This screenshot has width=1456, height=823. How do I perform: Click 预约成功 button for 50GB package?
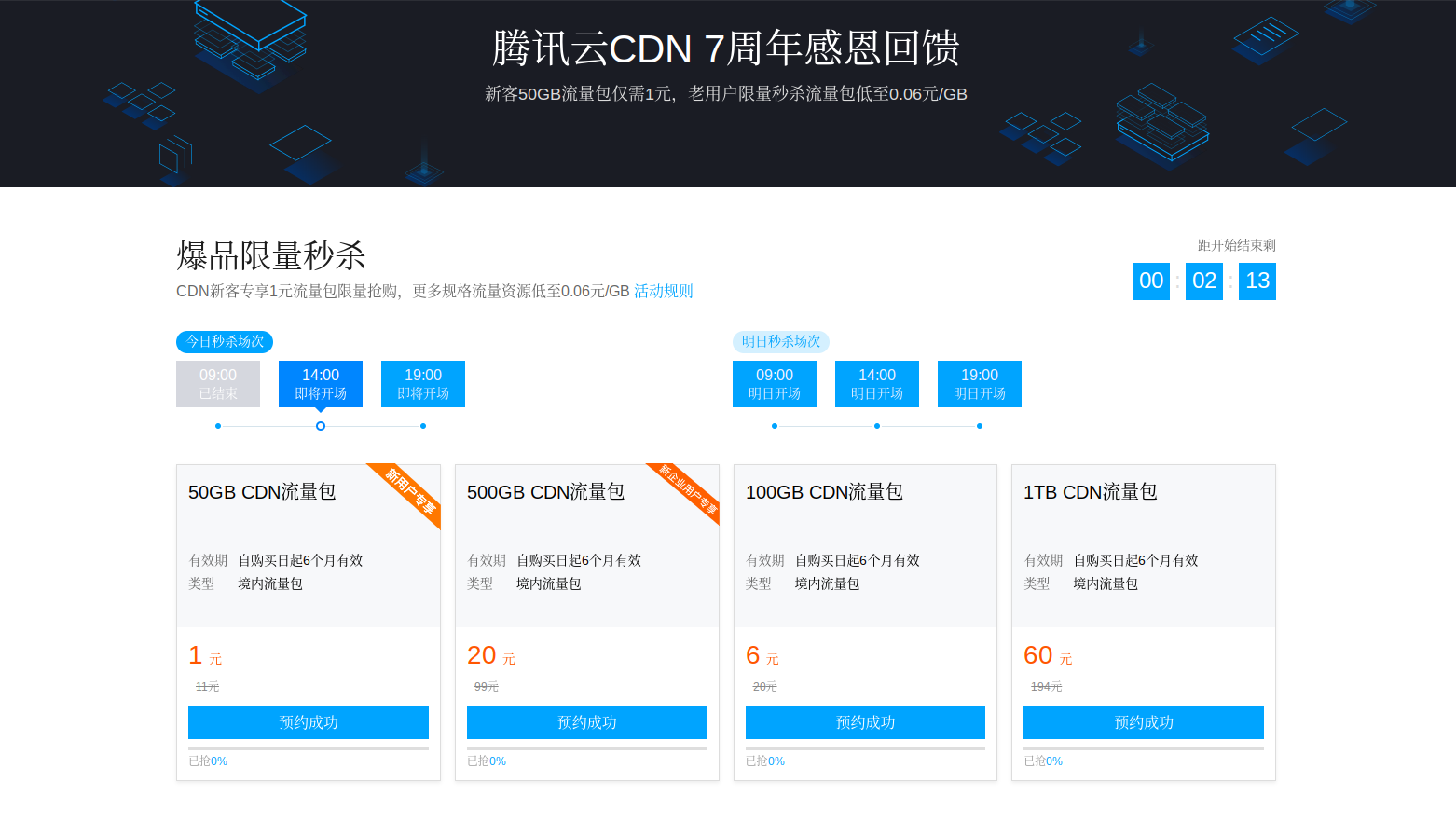(x=309, y=722)
